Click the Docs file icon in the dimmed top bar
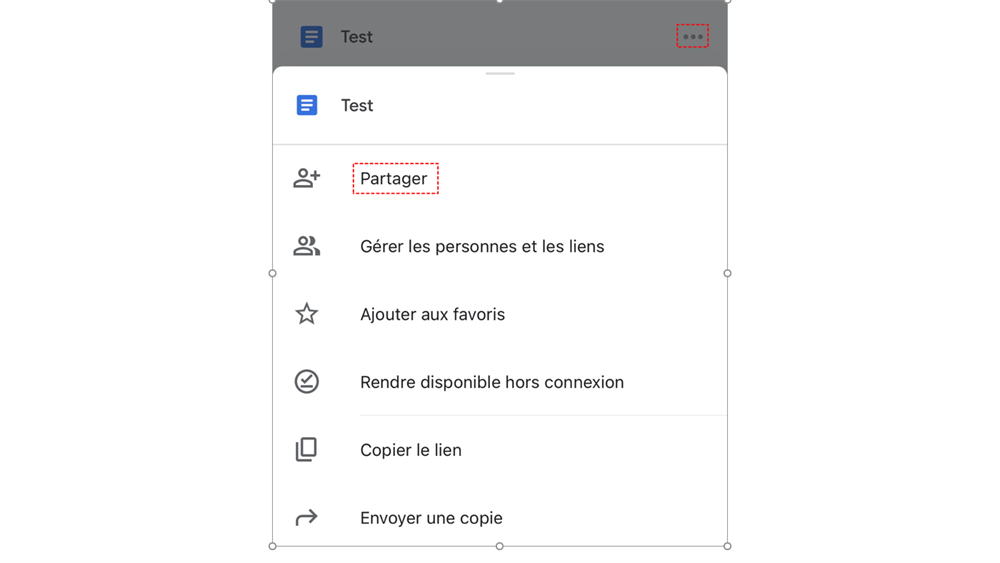 coord(311,37)
